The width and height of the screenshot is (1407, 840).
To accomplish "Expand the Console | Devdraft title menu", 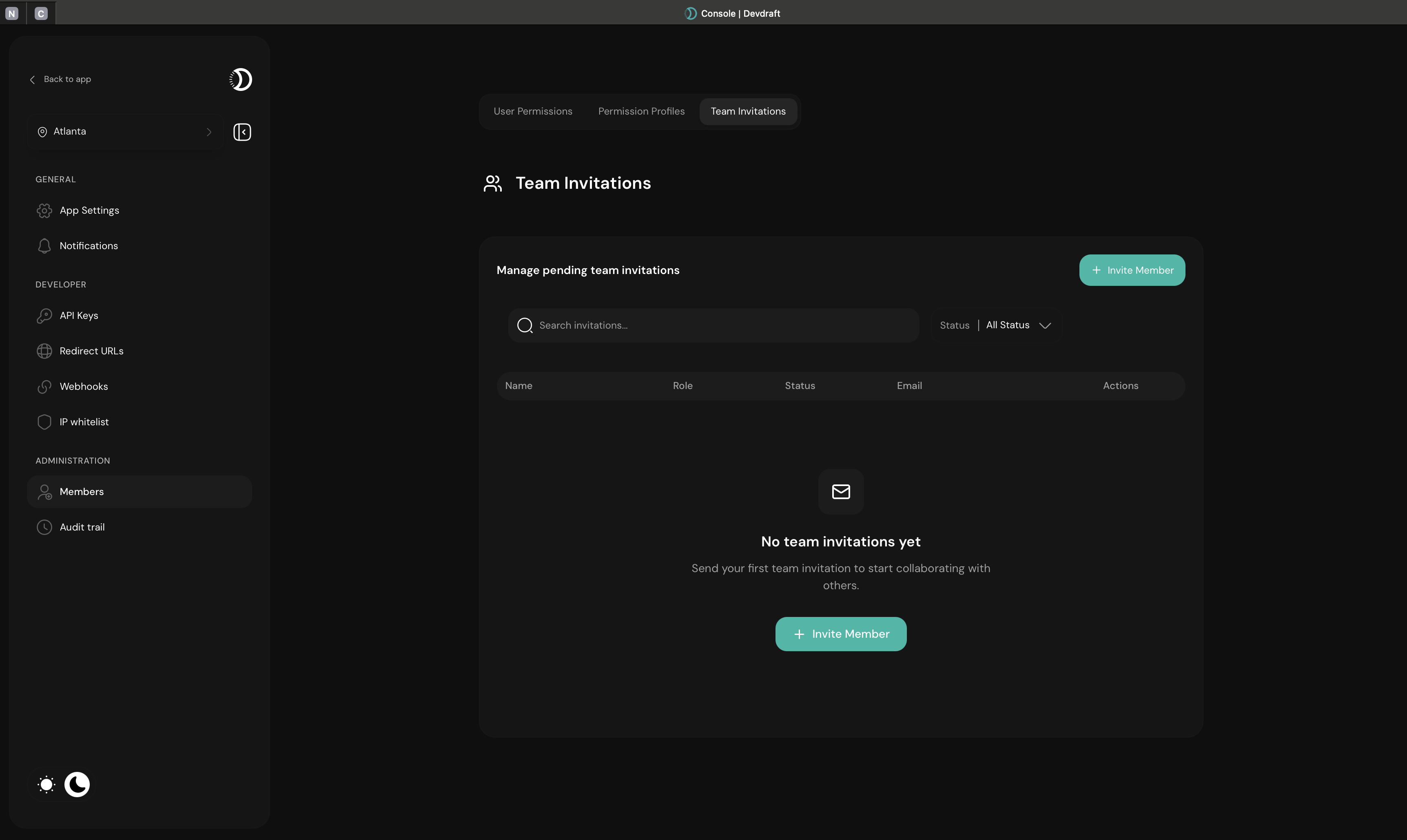I will click(732, 13).
